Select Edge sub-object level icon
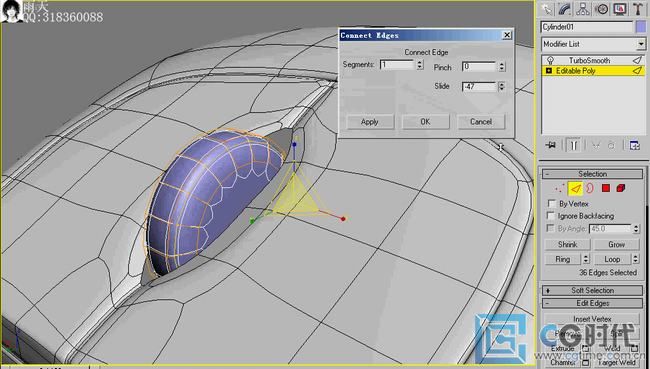650x369 pixels. (x=575, y=189)
